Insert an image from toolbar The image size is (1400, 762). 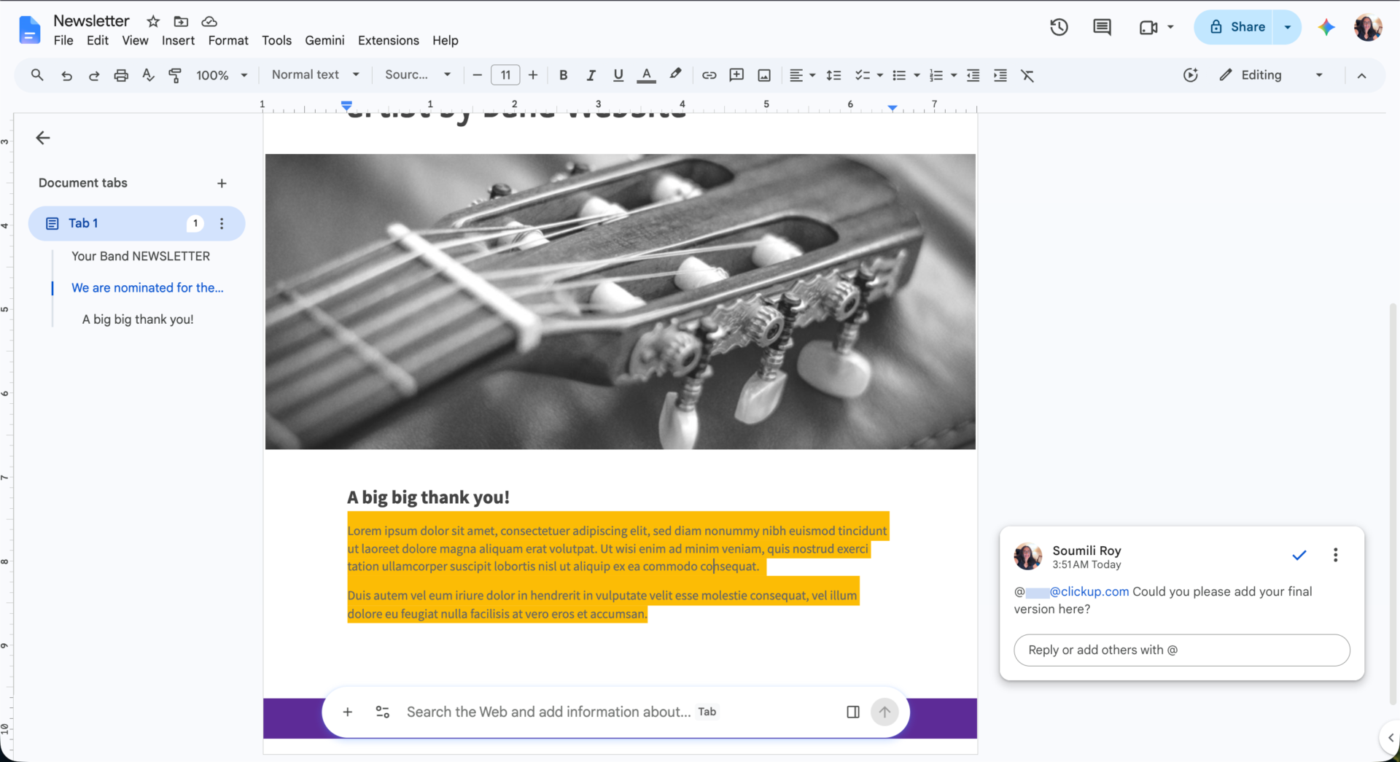pyautogui.click(x=764, y=75)
